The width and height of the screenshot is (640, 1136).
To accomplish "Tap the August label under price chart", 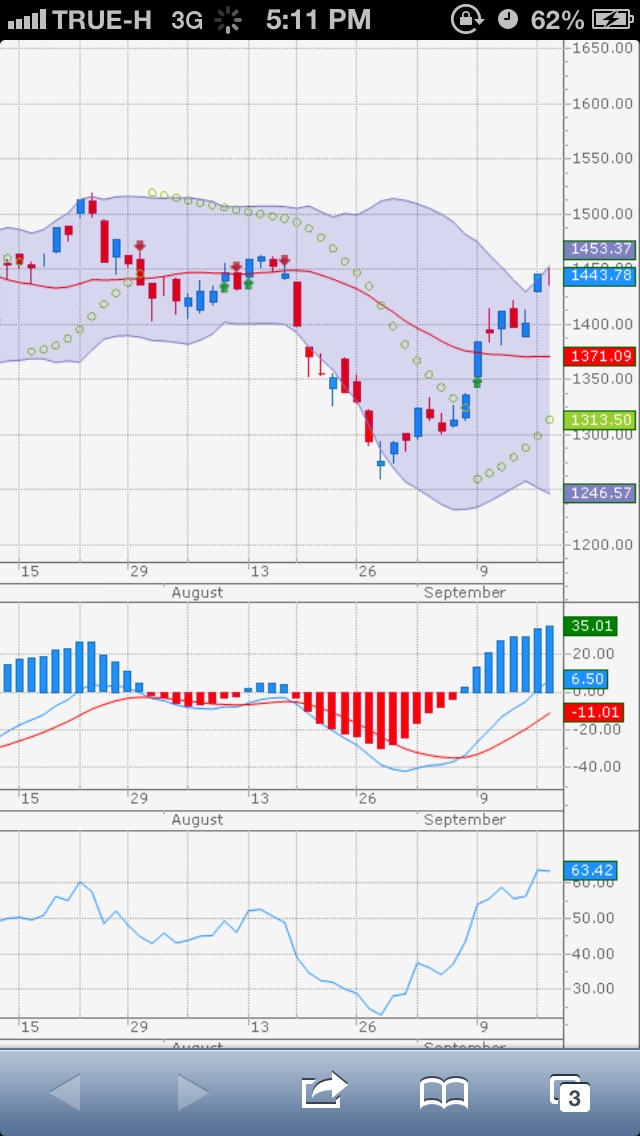I will 197,593.
